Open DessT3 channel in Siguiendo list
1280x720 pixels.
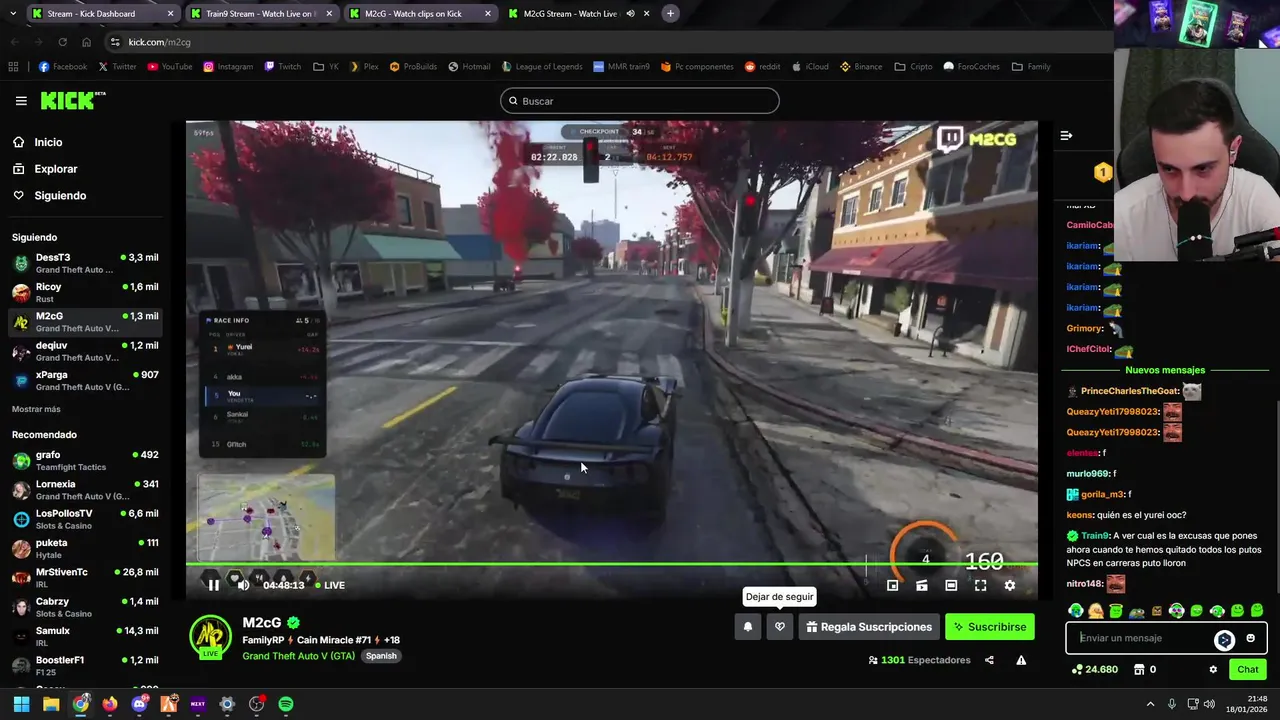pos(85,263)
